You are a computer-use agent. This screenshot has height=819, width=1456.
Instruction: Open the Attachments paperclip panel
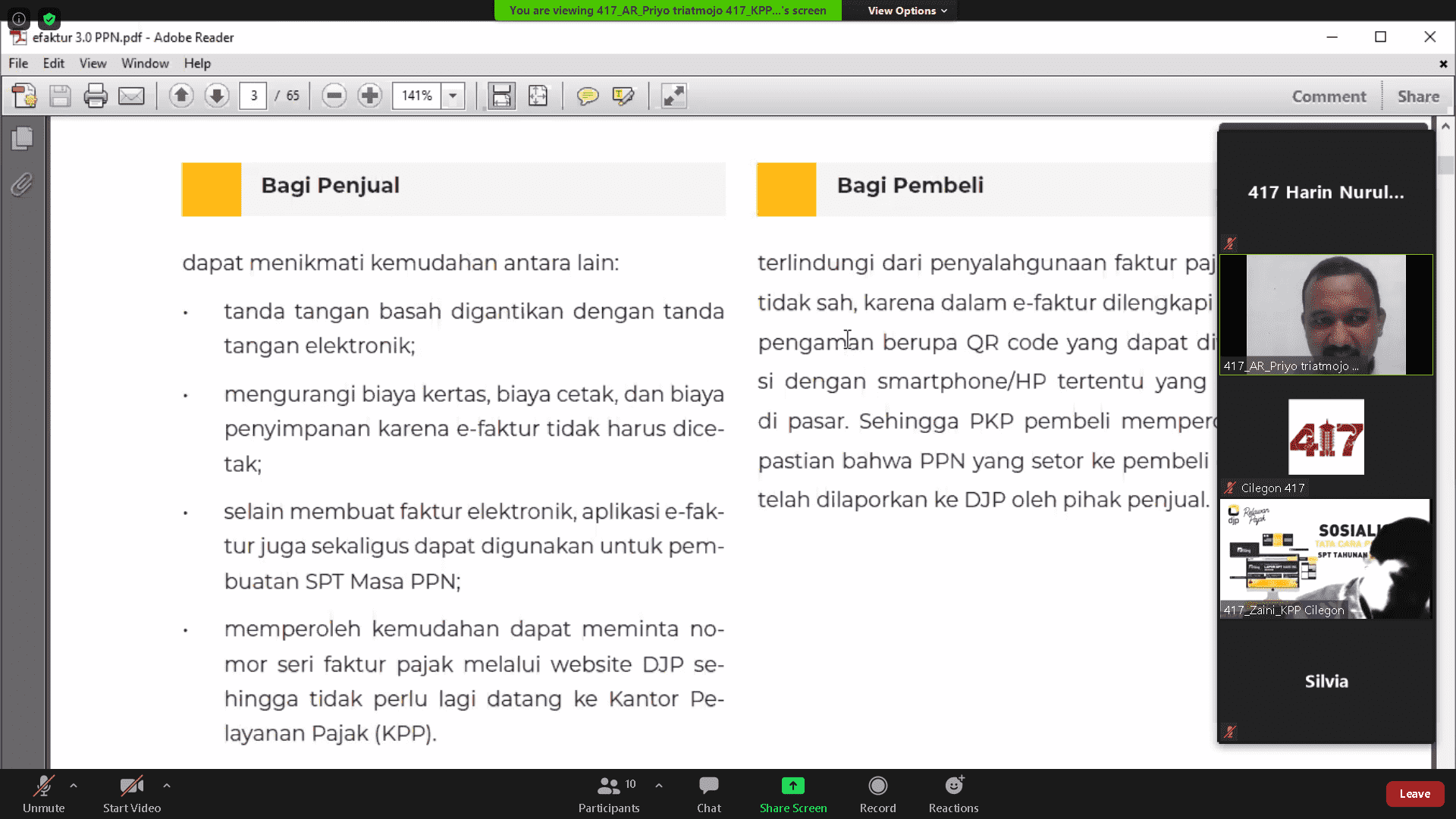22,184
